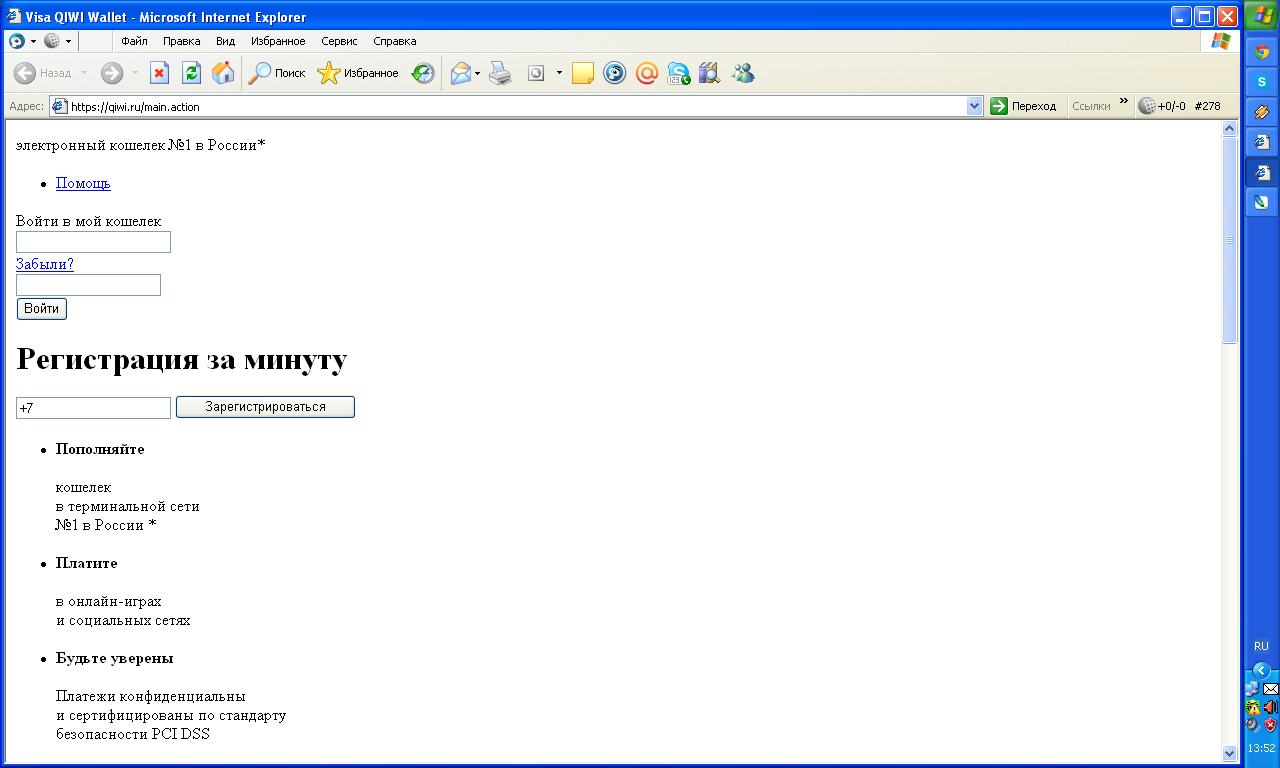Follow the Помощь link
The image size is (1280, 768).
(83, 183)
